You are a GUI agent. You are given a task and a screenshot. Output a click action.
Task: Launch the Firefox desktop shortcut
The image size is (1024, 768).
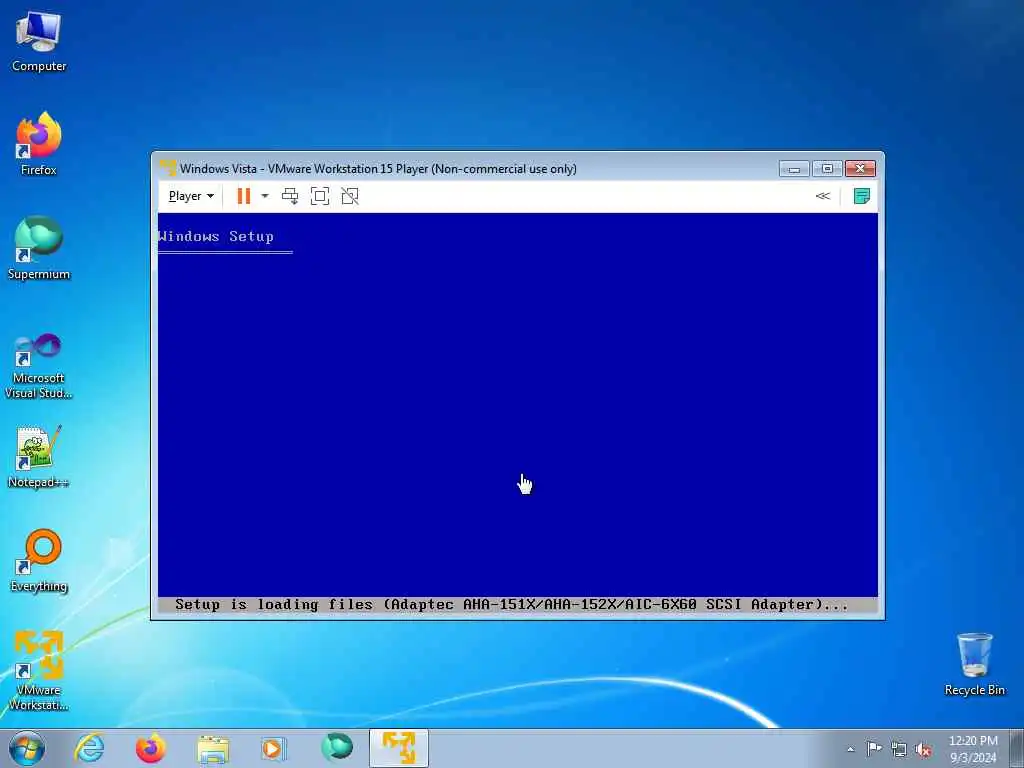pyautogui.click(x=39, y=144)
